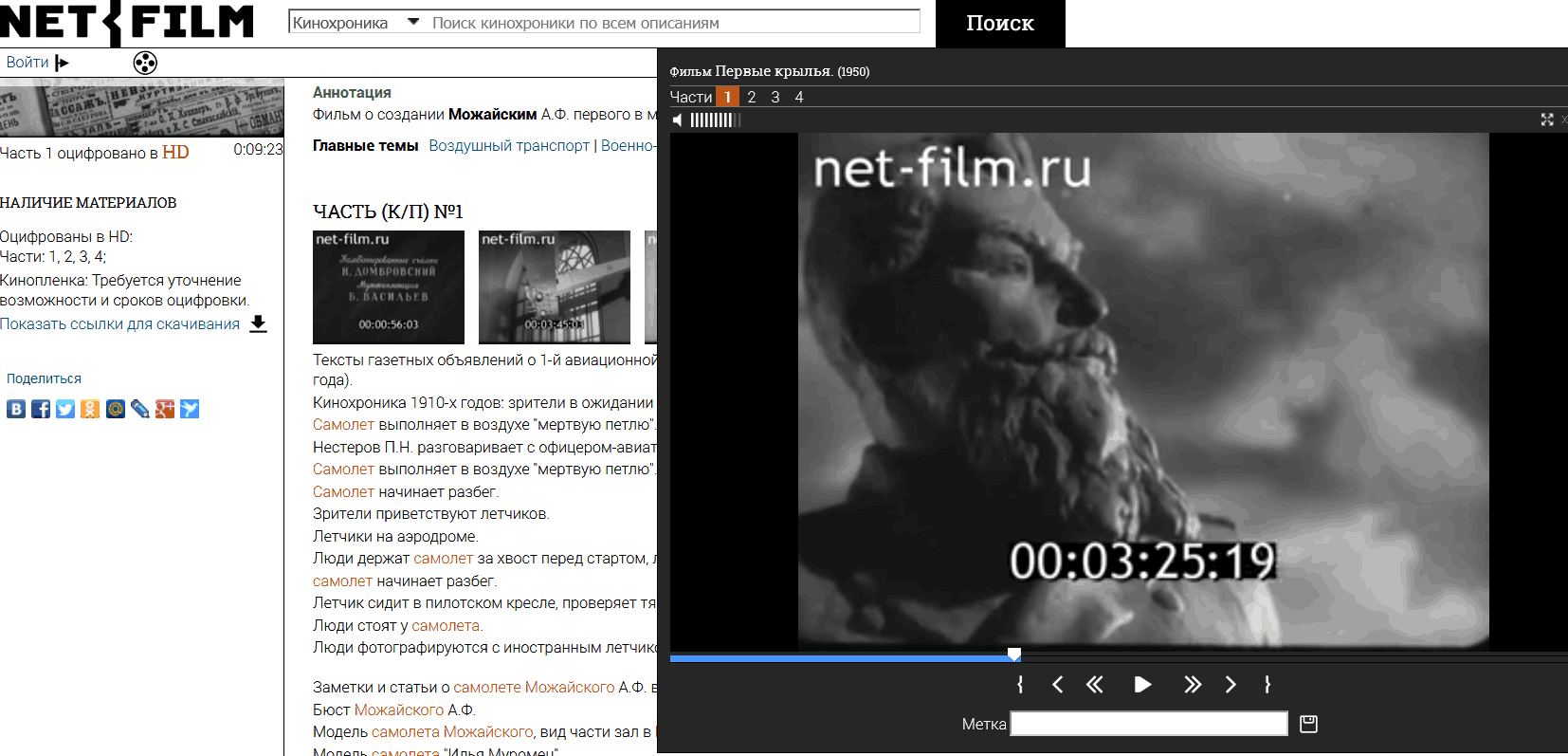Click the Поиск search button
This screenshot has height=756, width=1568.
(1000, 23)
